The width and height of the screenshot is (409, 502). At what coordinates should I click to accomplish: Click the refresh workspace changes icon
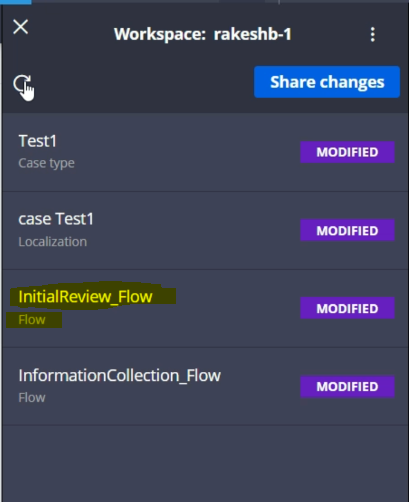coord(22,84)
